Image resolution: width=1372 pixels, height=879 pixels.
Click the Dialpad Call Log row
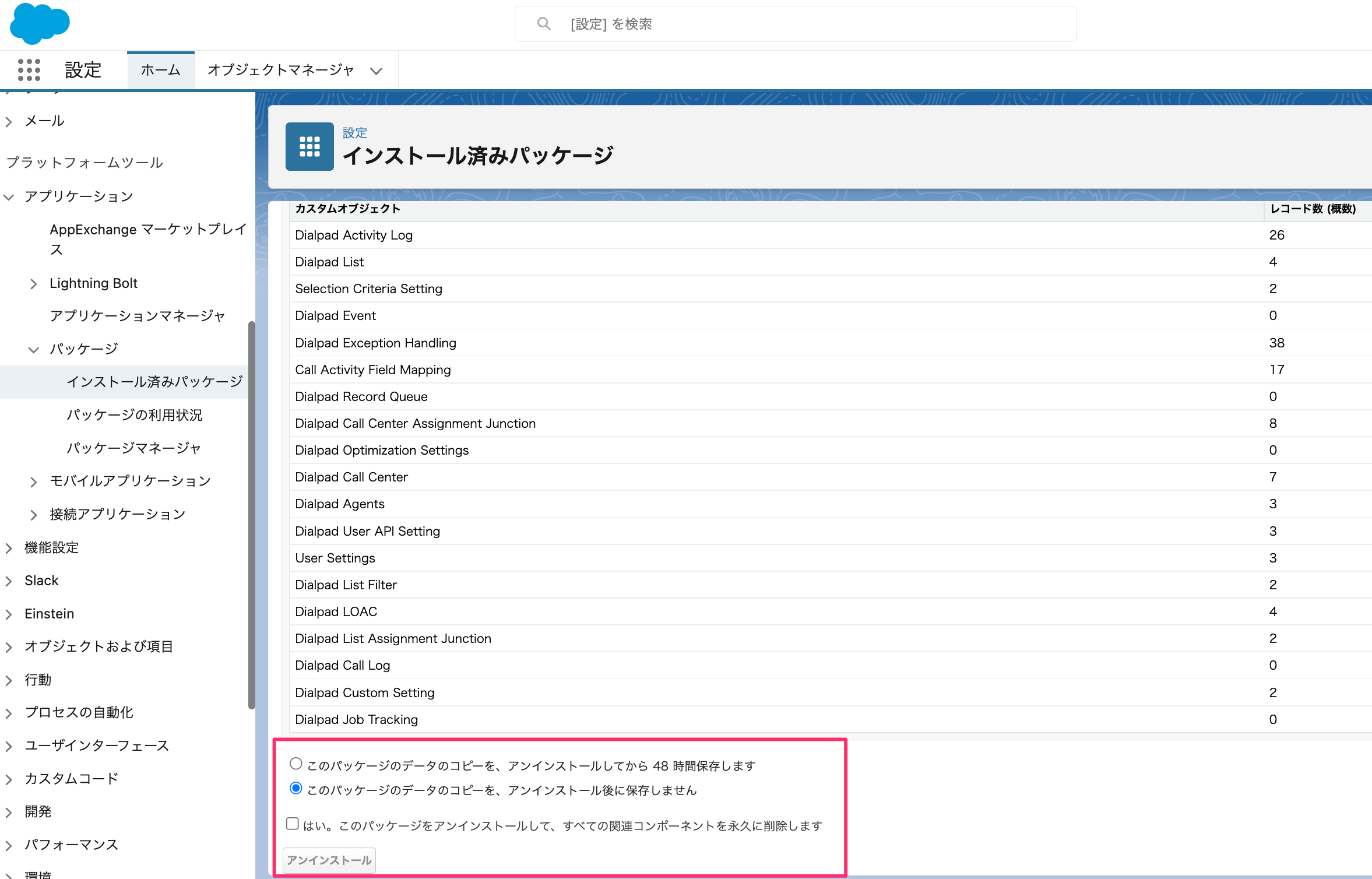830,665
